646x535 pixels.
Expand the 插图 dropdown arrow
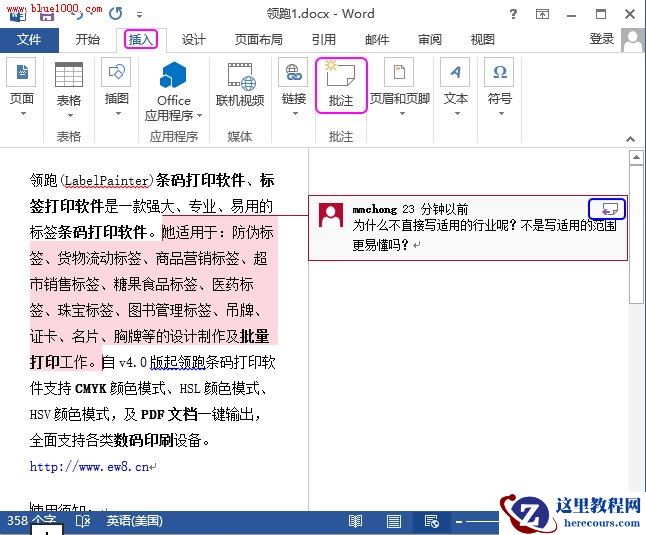coord(118,114)
